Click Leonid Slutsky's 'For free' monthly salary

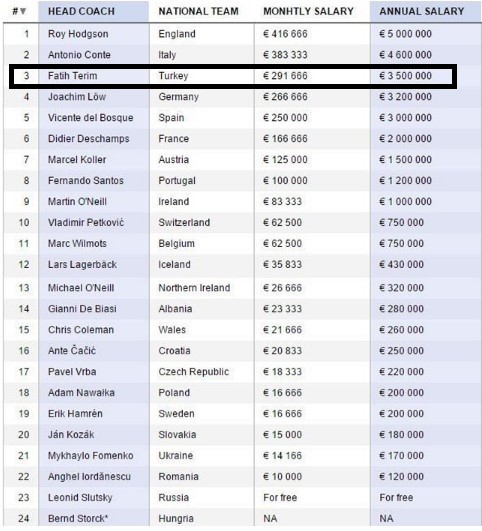(280, 498)
